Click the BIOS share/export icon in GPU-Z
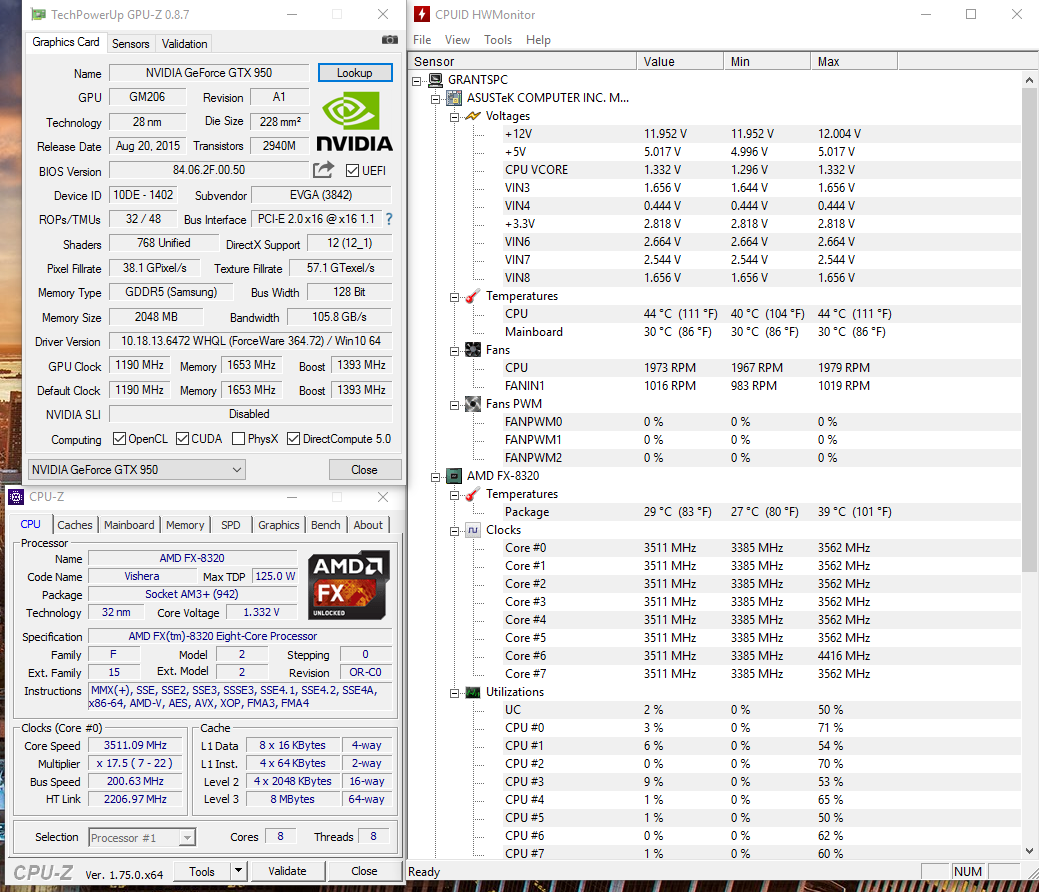 [x=323, y=170]
